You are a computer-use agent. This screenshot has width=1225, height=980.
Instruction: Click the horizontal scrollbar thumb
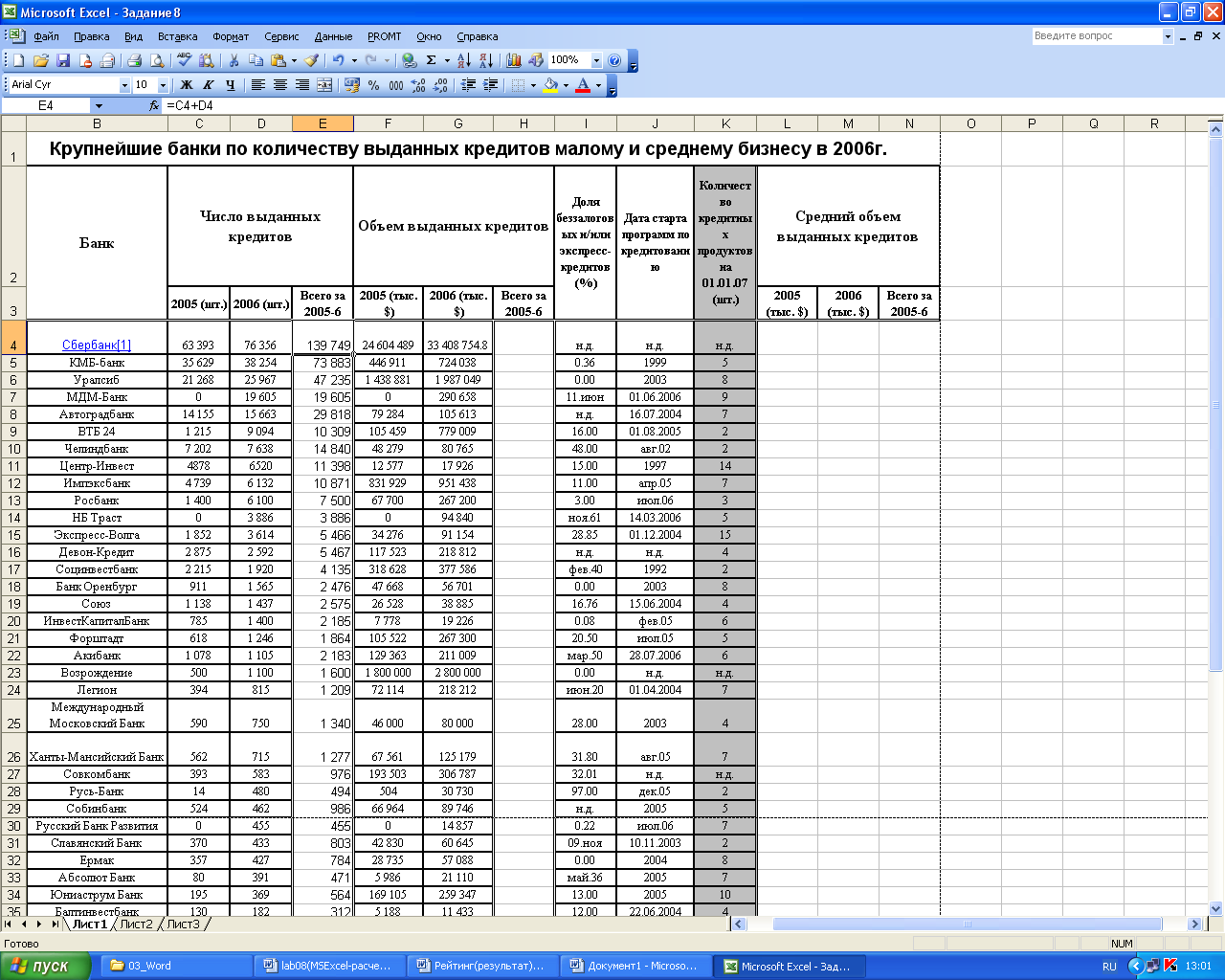(968, 924)
